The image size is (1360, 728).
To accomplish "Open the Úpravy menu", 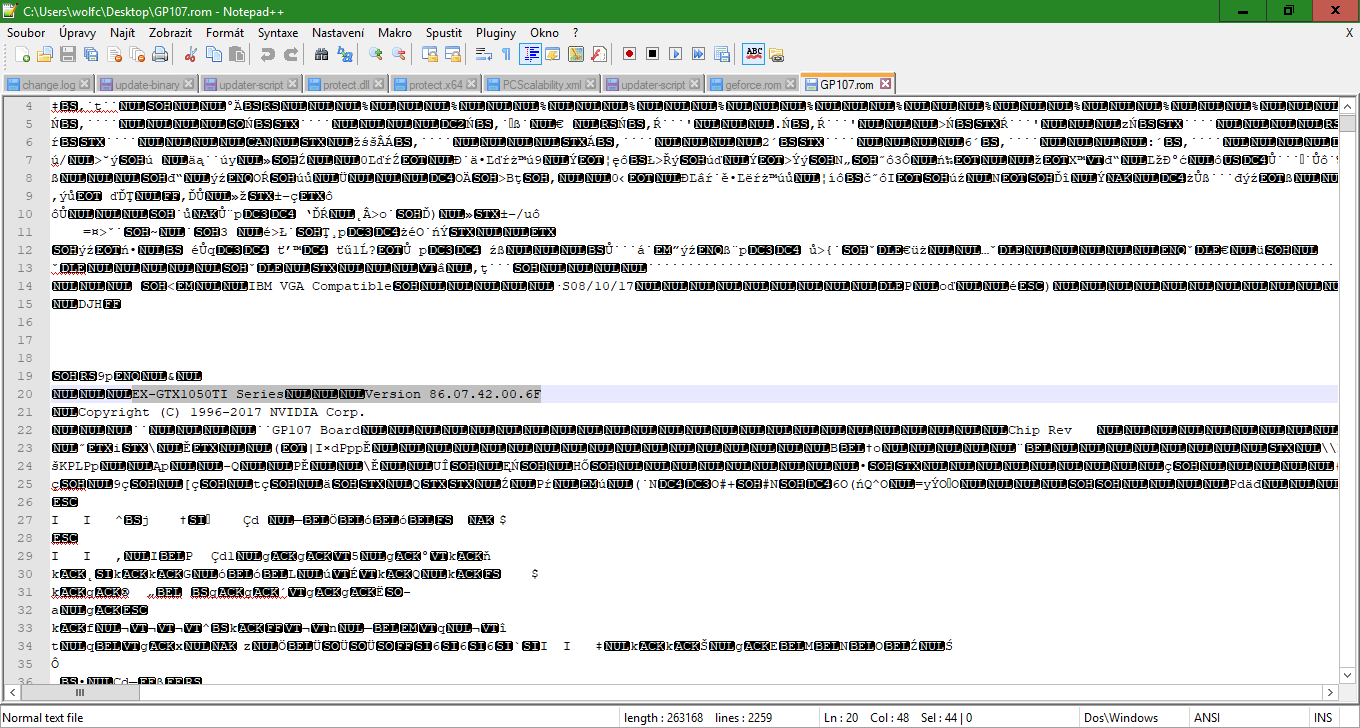I will click(x=78, y=33).
